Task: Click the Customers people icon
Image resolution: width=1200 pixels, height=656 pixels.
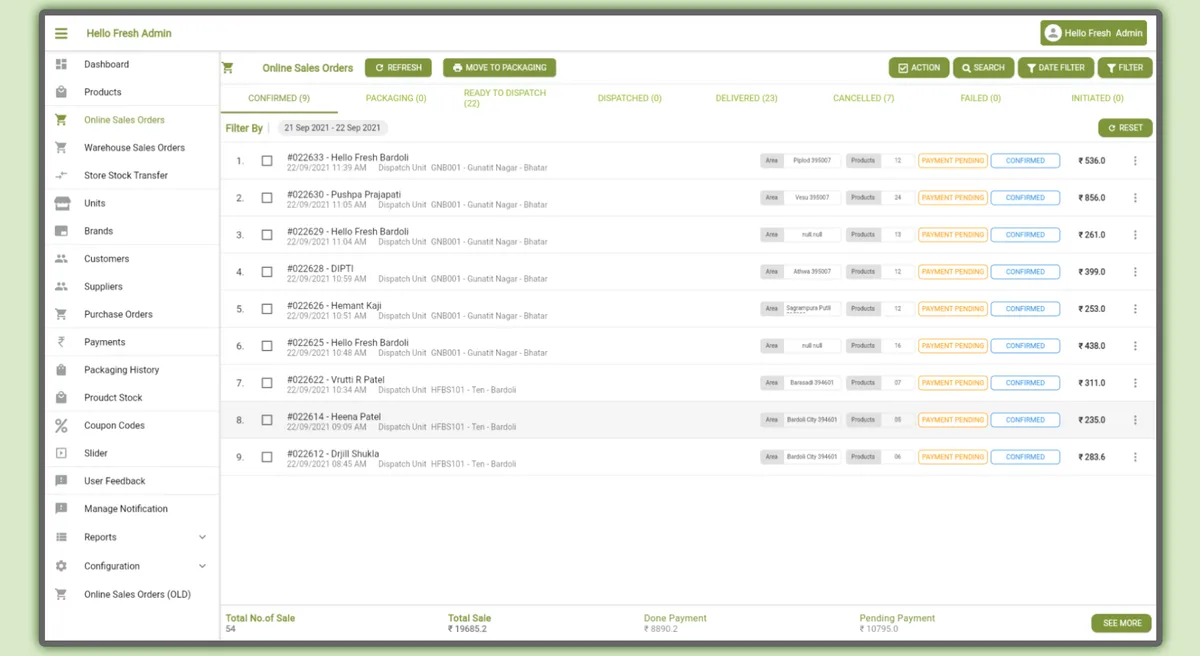Action: click(61, 259)
